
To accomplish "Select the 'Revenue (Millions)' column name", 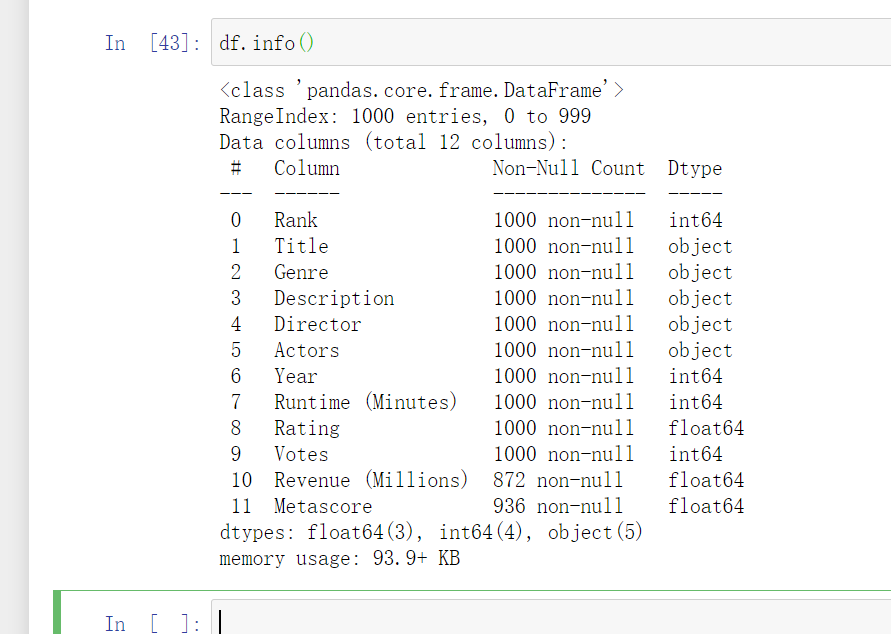I will [x=371, y=481].
